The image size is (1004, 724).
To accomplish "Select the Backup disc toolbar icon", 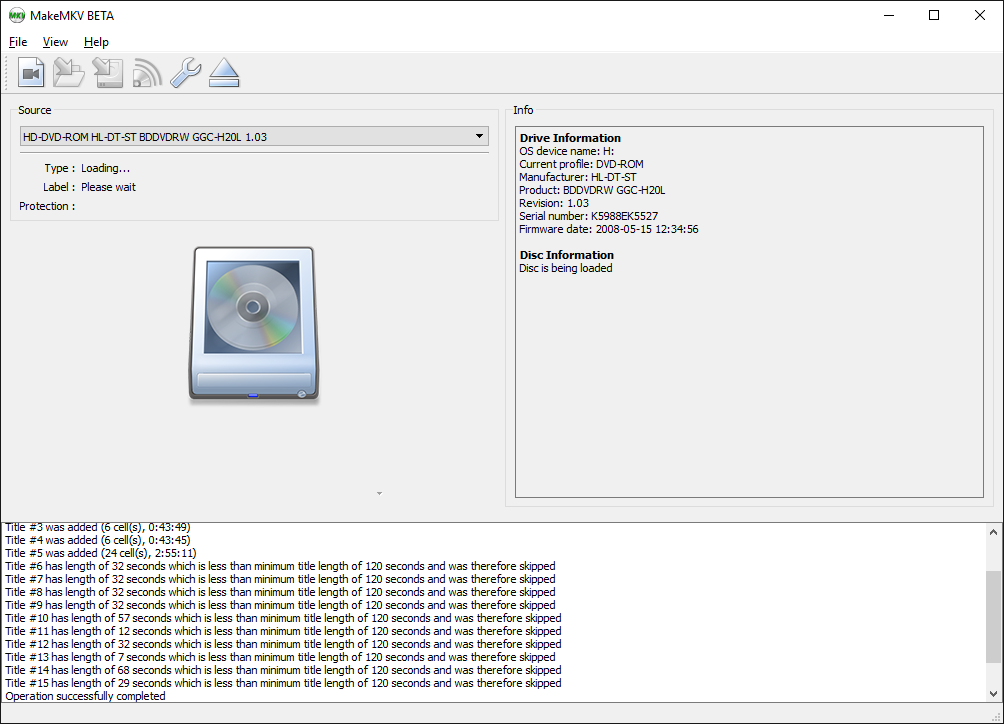I will point(108,73).
